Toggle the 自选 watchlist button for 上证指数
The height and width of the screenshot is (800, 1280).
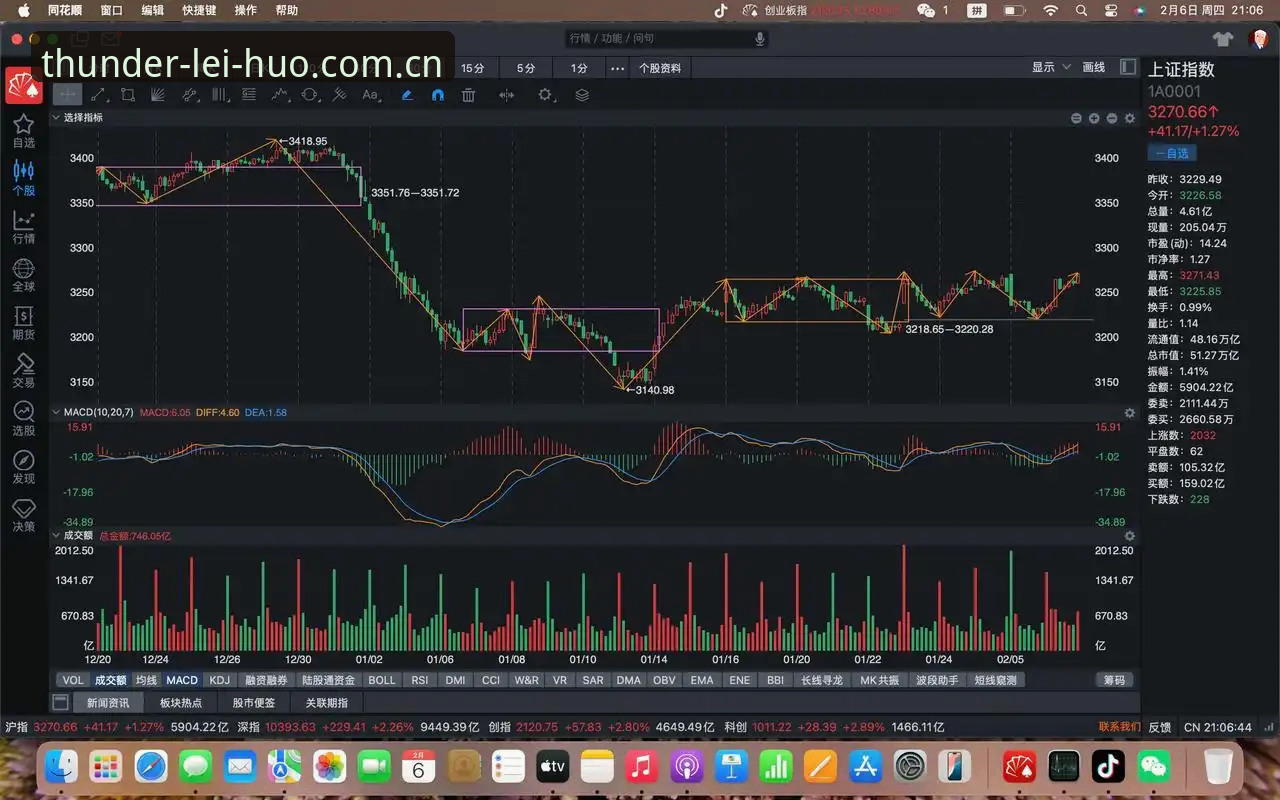(x=1171, y=153)
